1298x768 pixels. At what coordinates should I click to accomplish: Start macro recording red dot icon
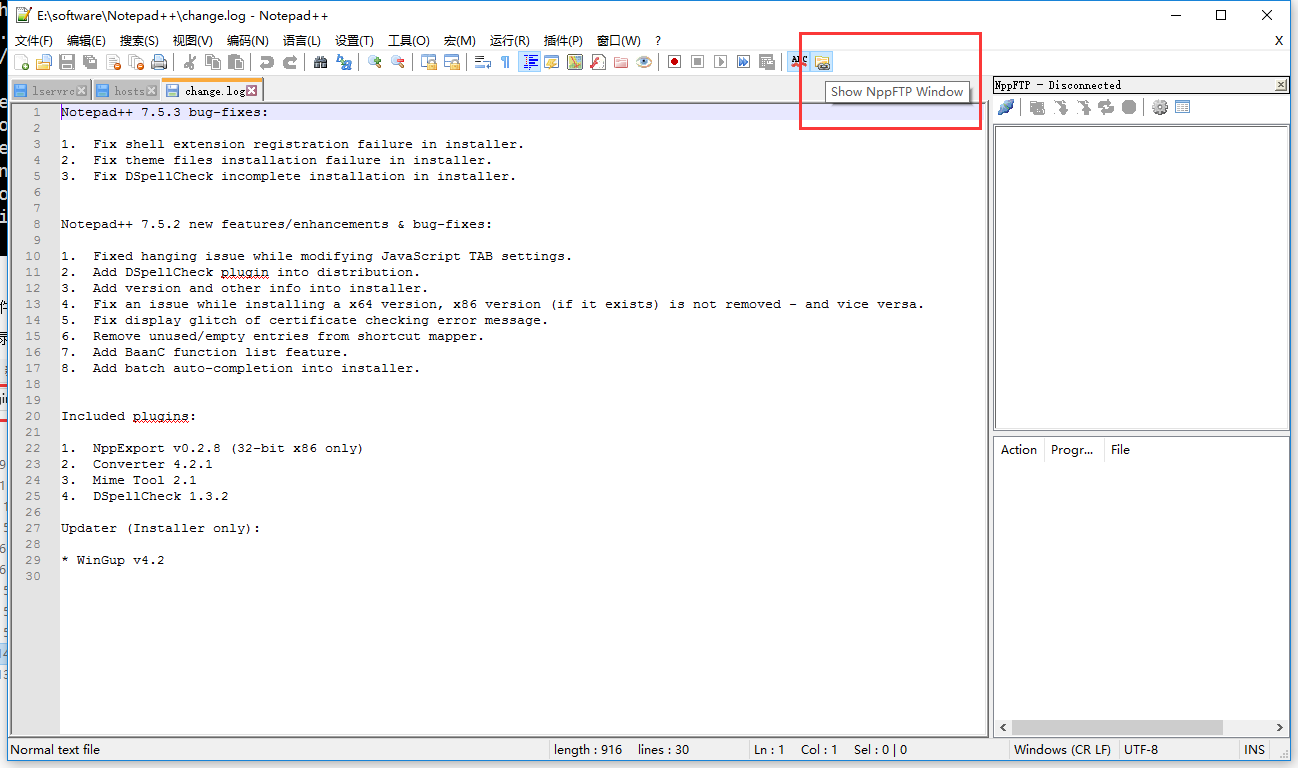click(x=675, y=62)
